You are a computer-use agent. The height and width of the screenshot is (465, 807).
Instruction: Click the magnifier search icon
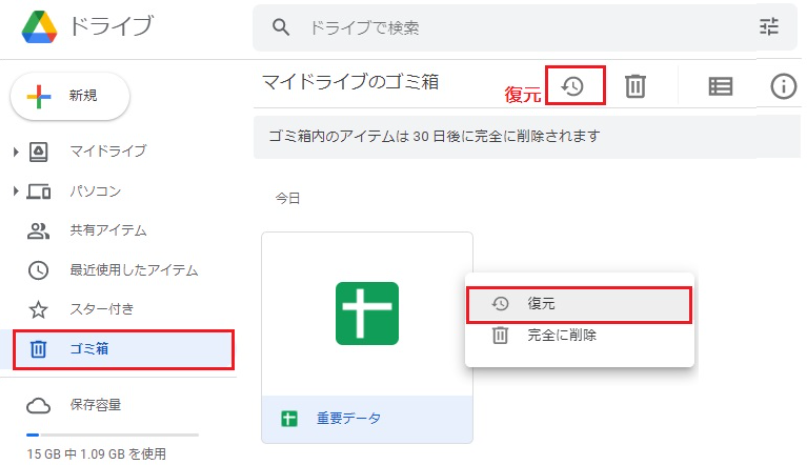coord(282,27)
